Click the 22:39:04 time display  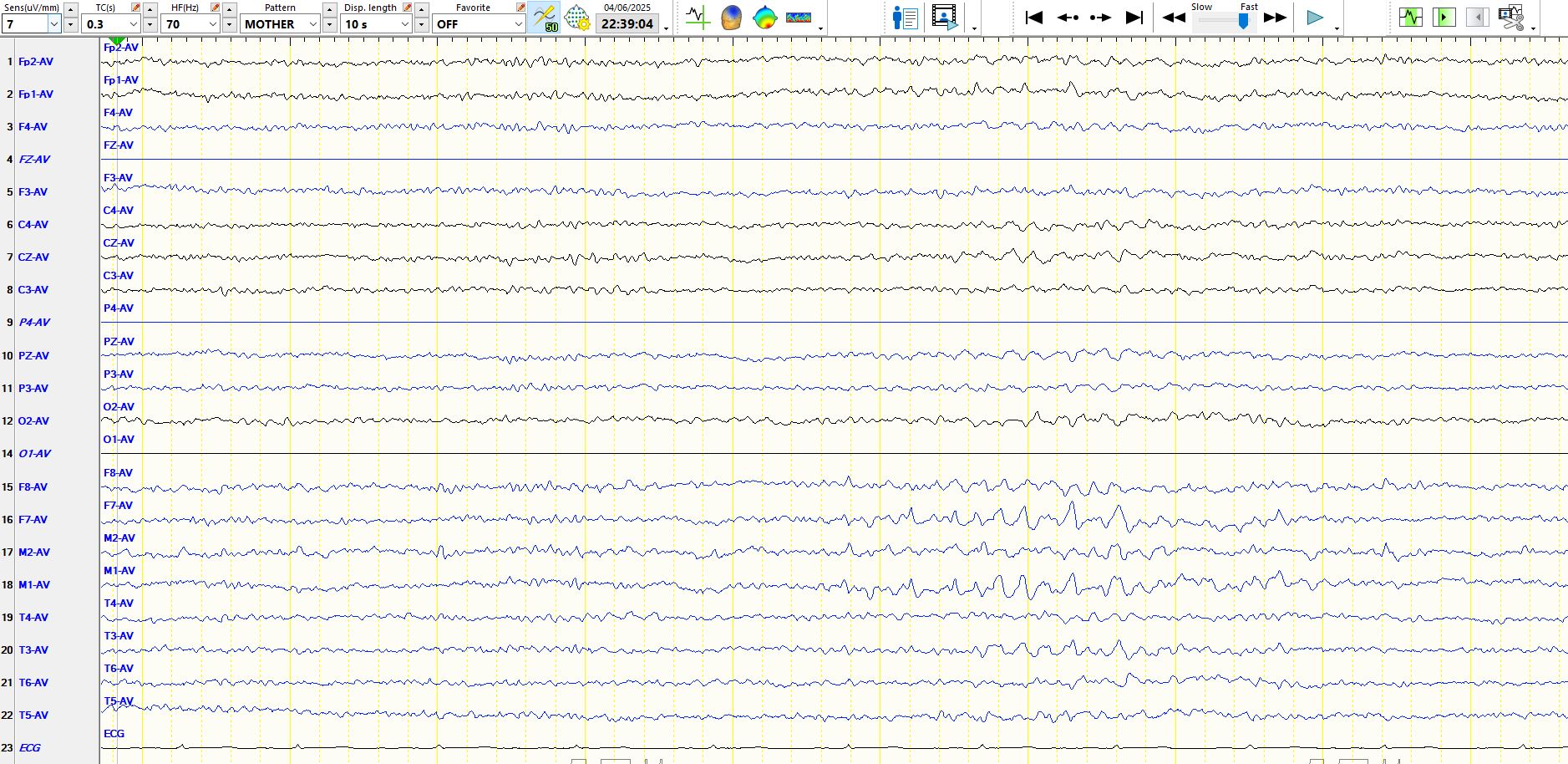[x=627, y=24]
